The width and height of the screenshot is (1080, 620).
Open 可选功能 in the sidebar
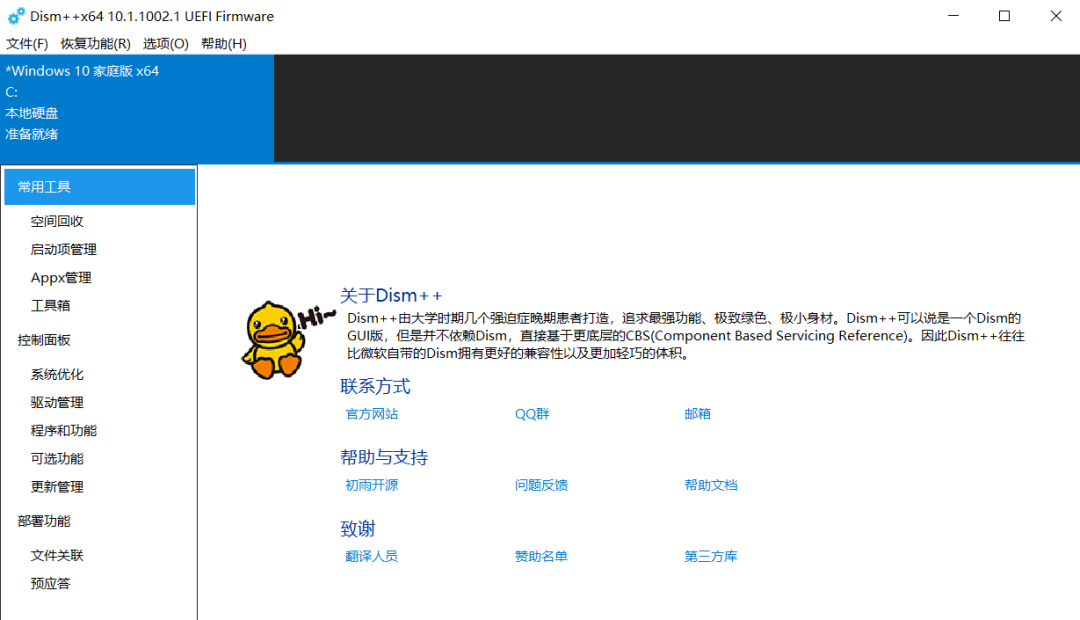(56, 459)
